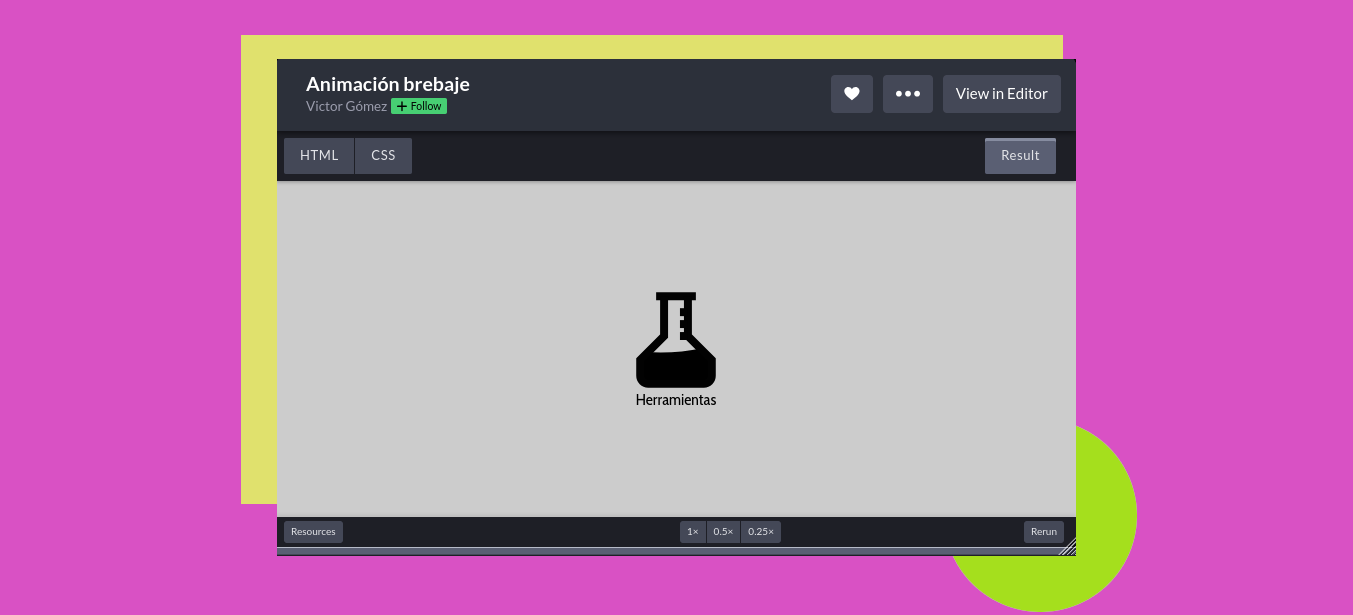Click the embed resize corner handle
The image size is (1353, 615).
click(x=1067, y=546)
